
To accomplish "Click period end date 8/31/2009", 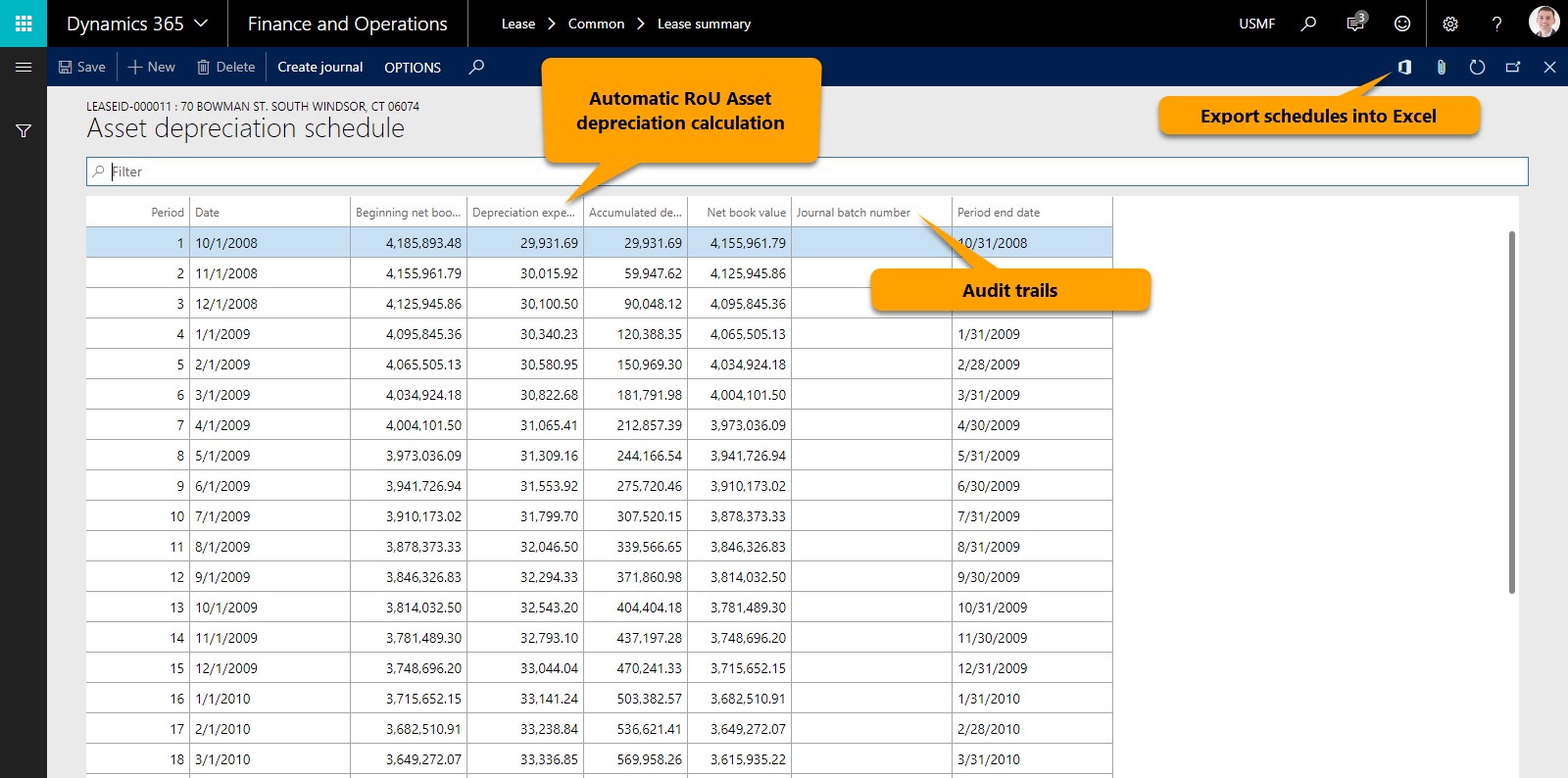I will tap(1032, 547).
